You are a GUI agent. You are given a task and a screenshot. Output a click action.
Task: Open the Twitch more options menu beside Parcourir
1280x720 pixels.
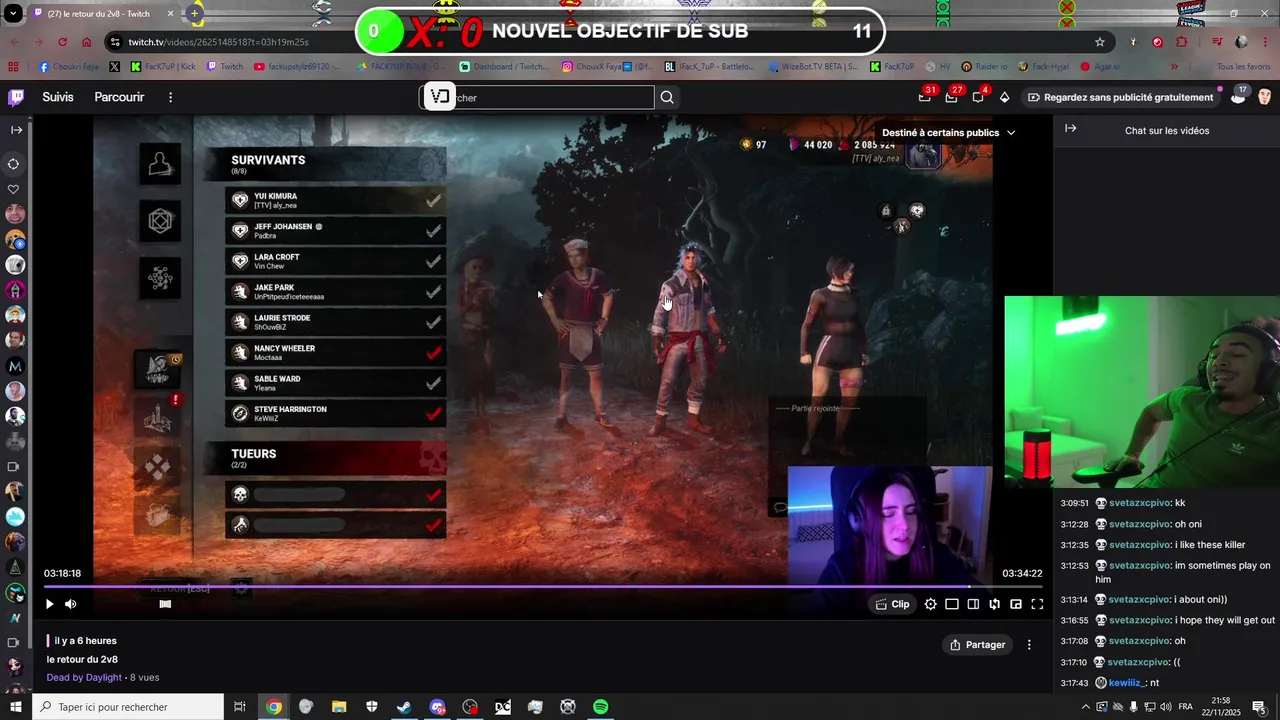coord(170,97)
